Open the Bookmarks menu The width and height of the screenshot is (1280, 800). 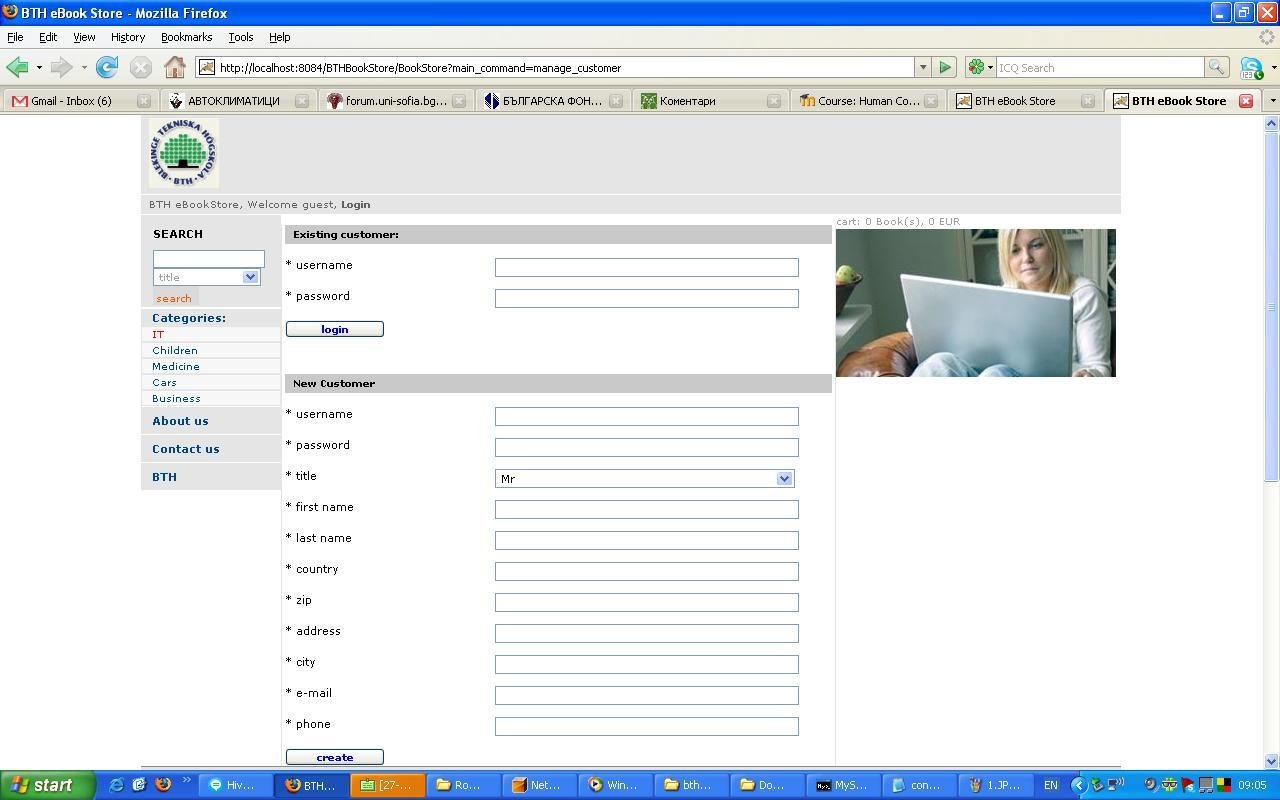coord(186,37)
